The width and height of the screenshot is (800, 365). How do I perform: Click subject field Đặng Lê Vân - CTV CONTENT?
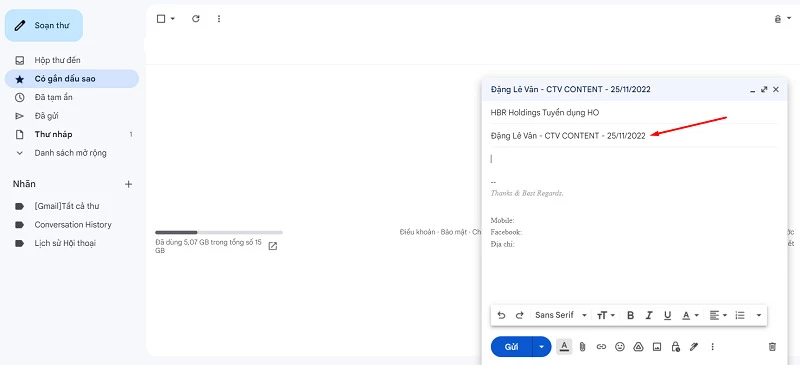point(634,136)
